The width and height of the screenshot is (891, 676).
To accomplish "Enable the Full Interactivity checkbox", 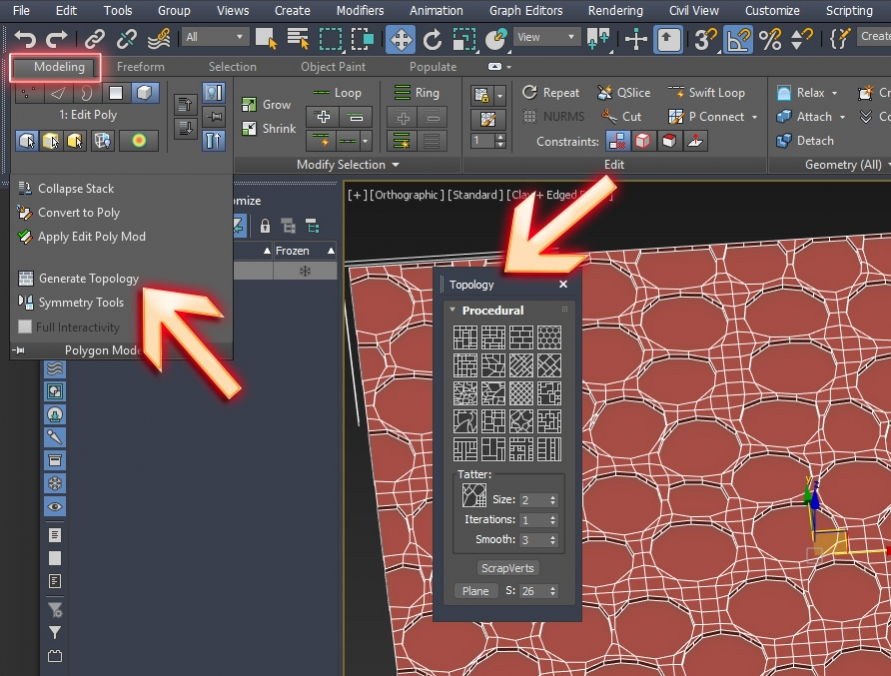I will pyautogui.click(x=25, y=327).
